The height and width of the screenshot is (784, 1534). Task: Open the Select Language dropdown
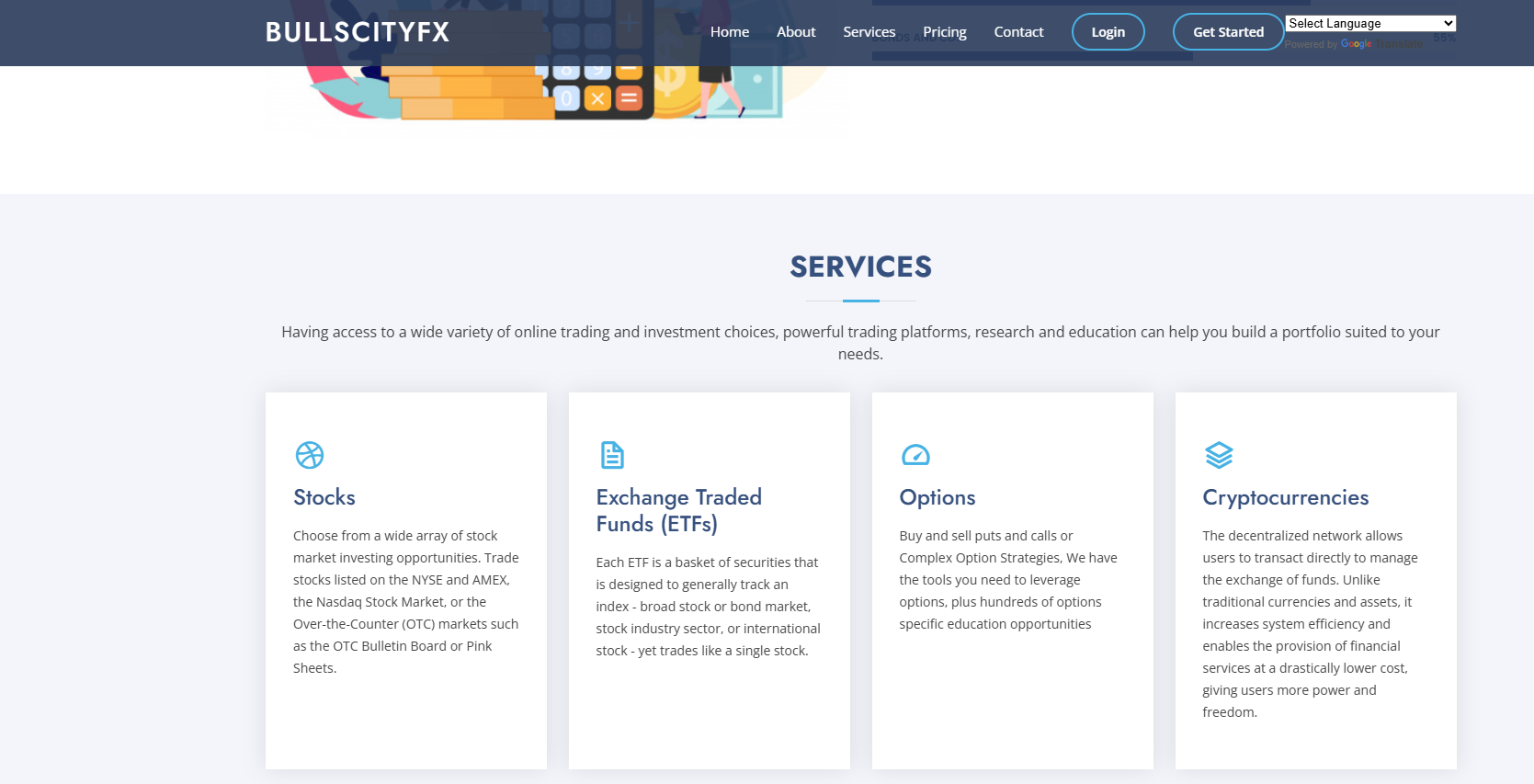point(1369,24)
